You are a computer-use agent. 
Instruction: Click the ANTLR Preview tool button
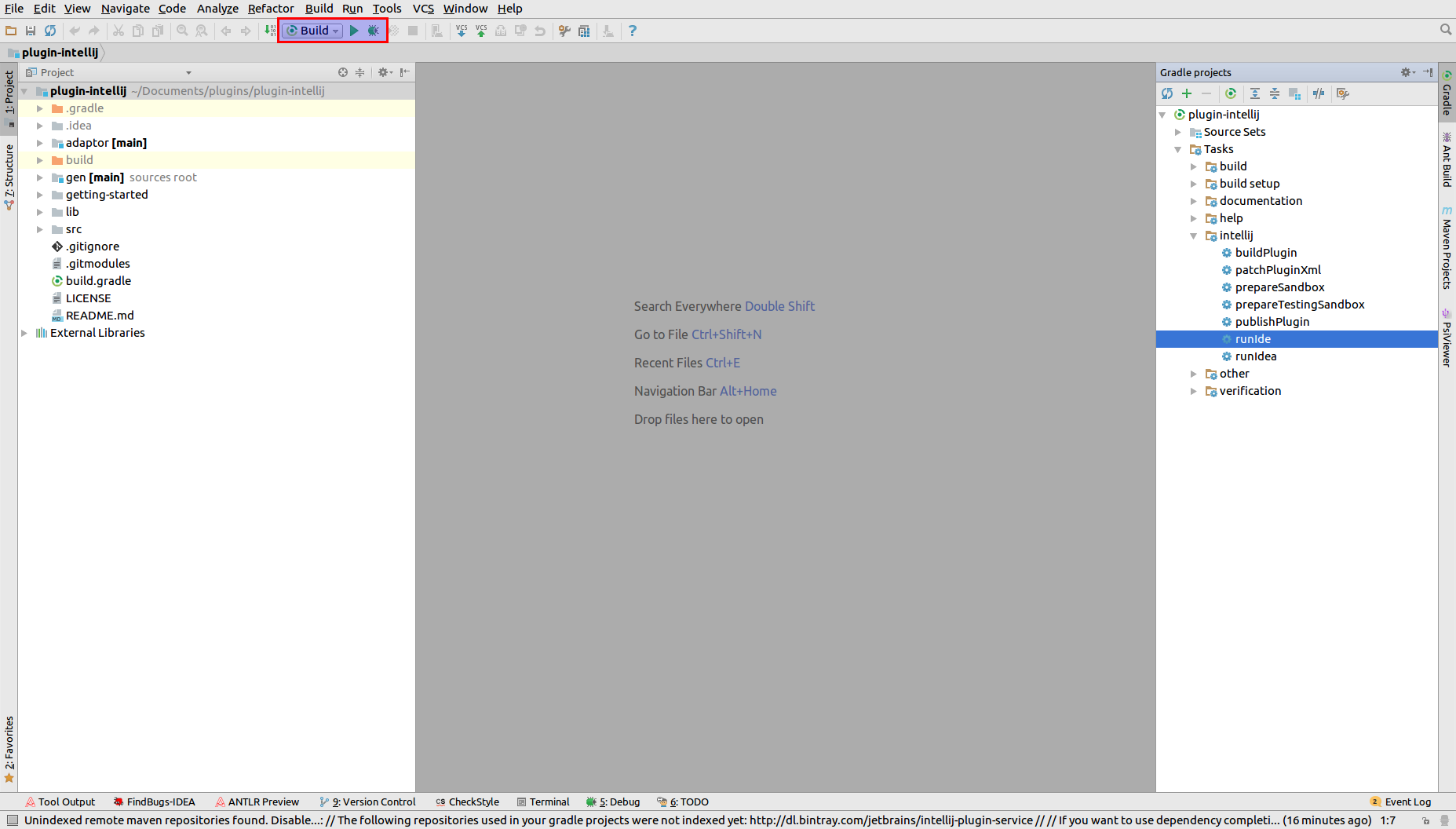257,802
